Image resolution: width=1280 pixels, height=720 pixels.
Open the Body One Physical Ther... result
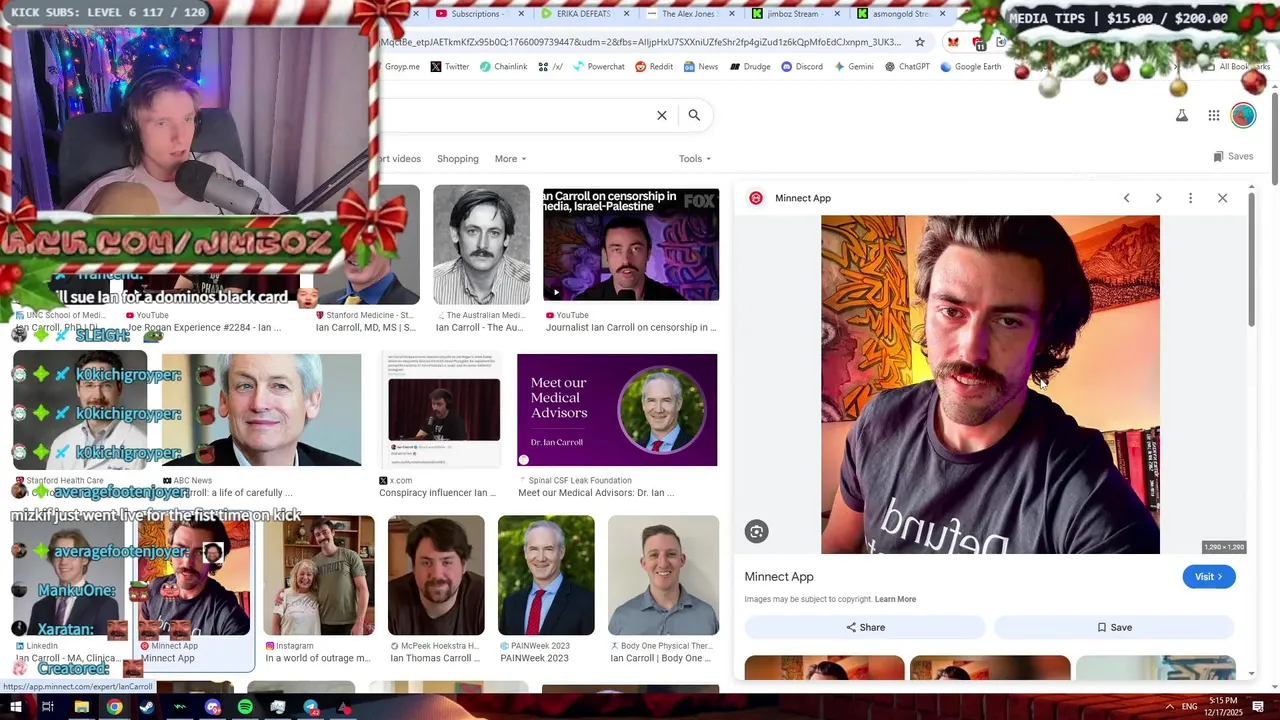point(664,576)
